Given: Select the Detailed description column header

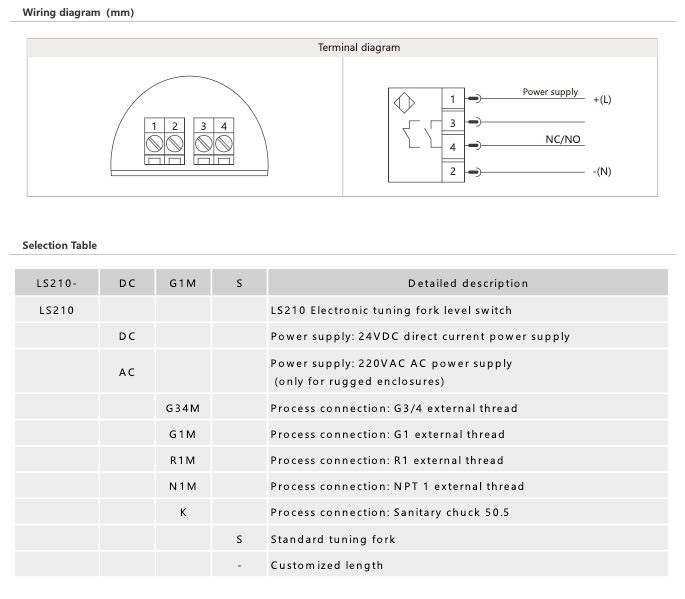Looking at the screenshot, I should click(467, 283).
